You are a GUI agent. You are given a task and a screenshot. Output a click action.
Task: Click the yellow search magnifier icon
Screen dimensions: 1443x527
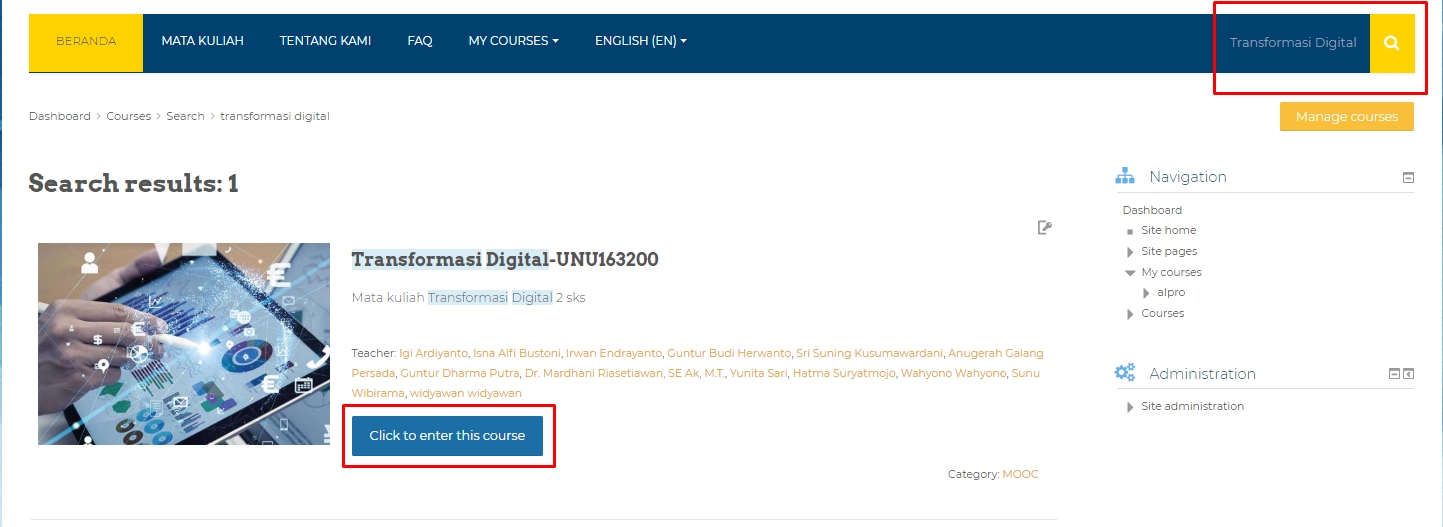1391,43
